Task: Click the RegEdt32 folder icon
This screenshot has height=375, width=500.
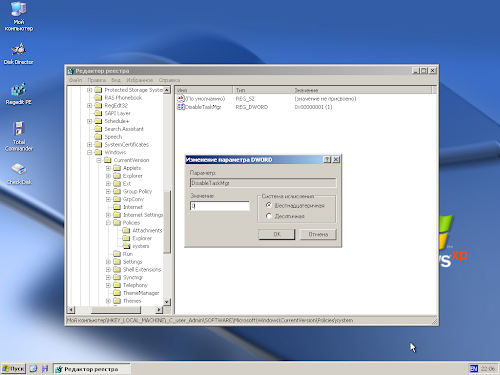Action: 98,105
